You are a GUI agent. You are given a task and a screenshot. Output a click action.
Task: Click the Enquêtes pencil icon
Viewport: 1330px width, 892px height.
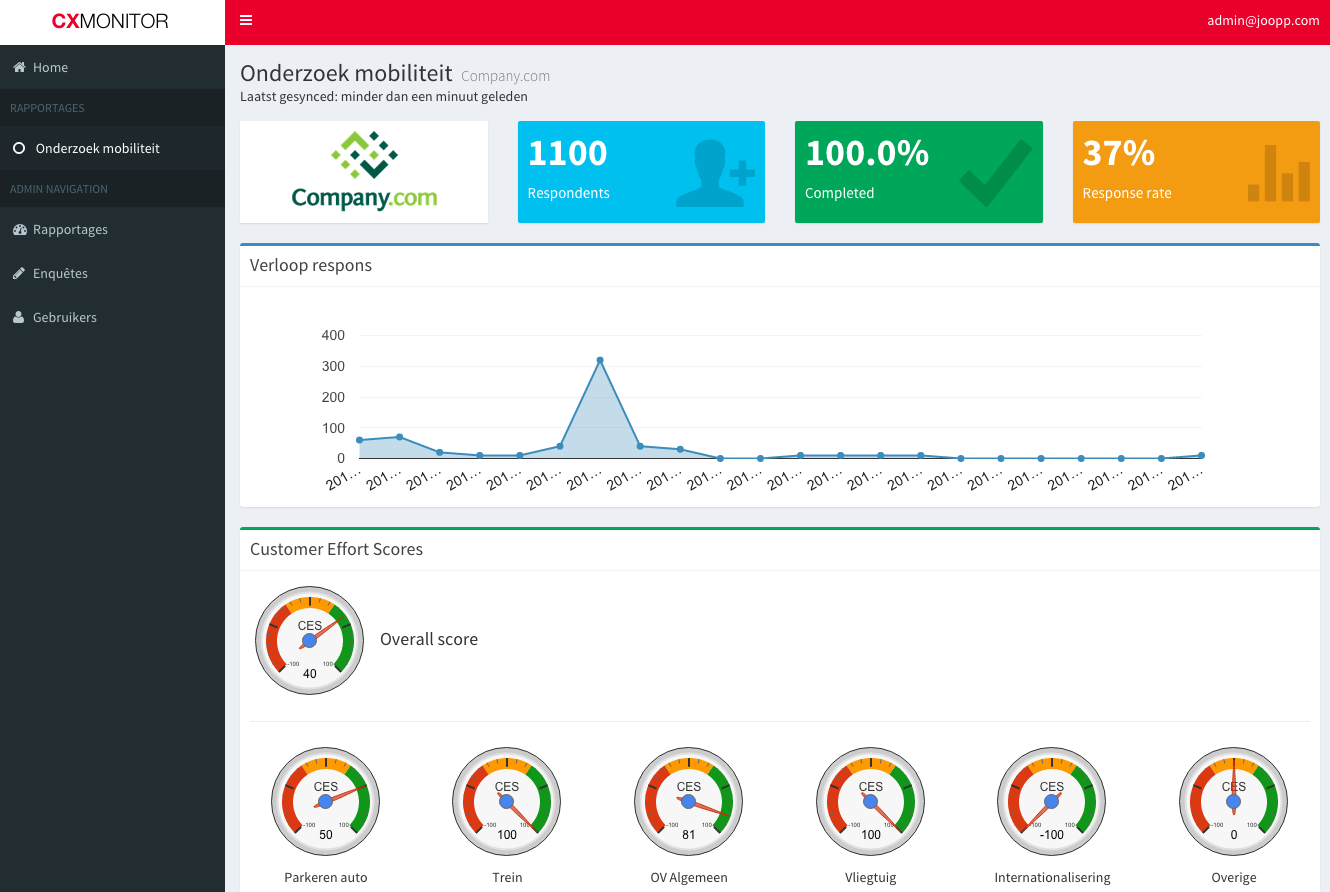pyautogui.click(x=19, y=274)
